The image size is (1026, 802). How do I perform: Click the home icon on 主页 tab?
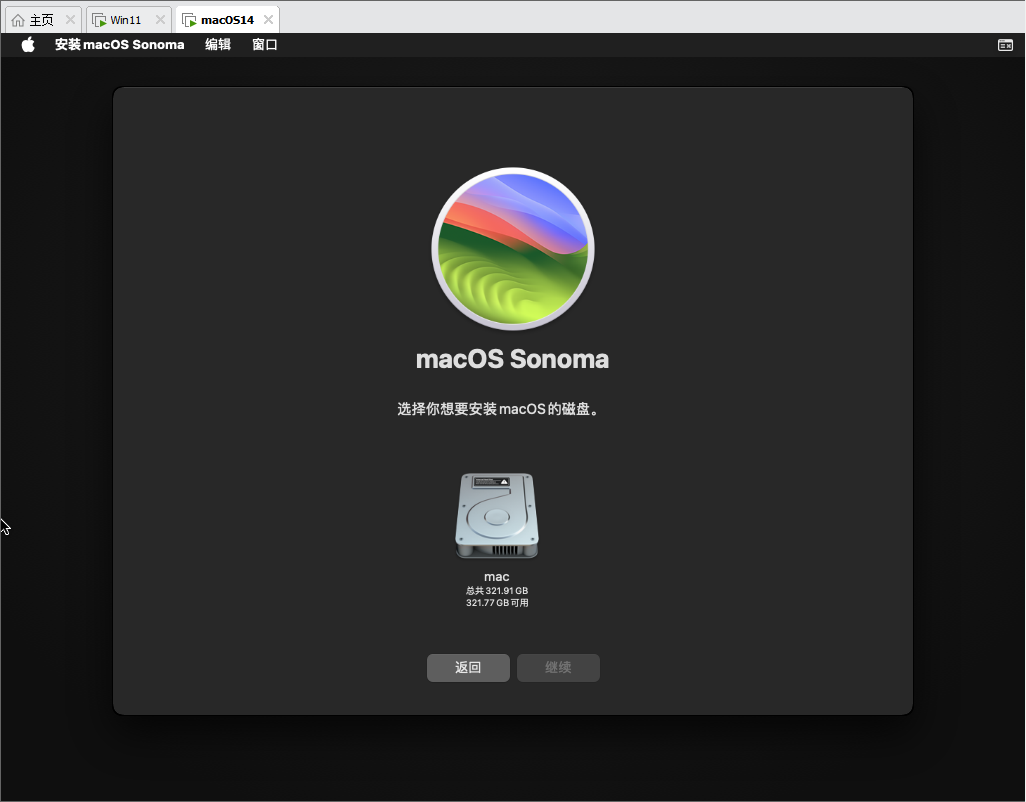tap(18, 20)
